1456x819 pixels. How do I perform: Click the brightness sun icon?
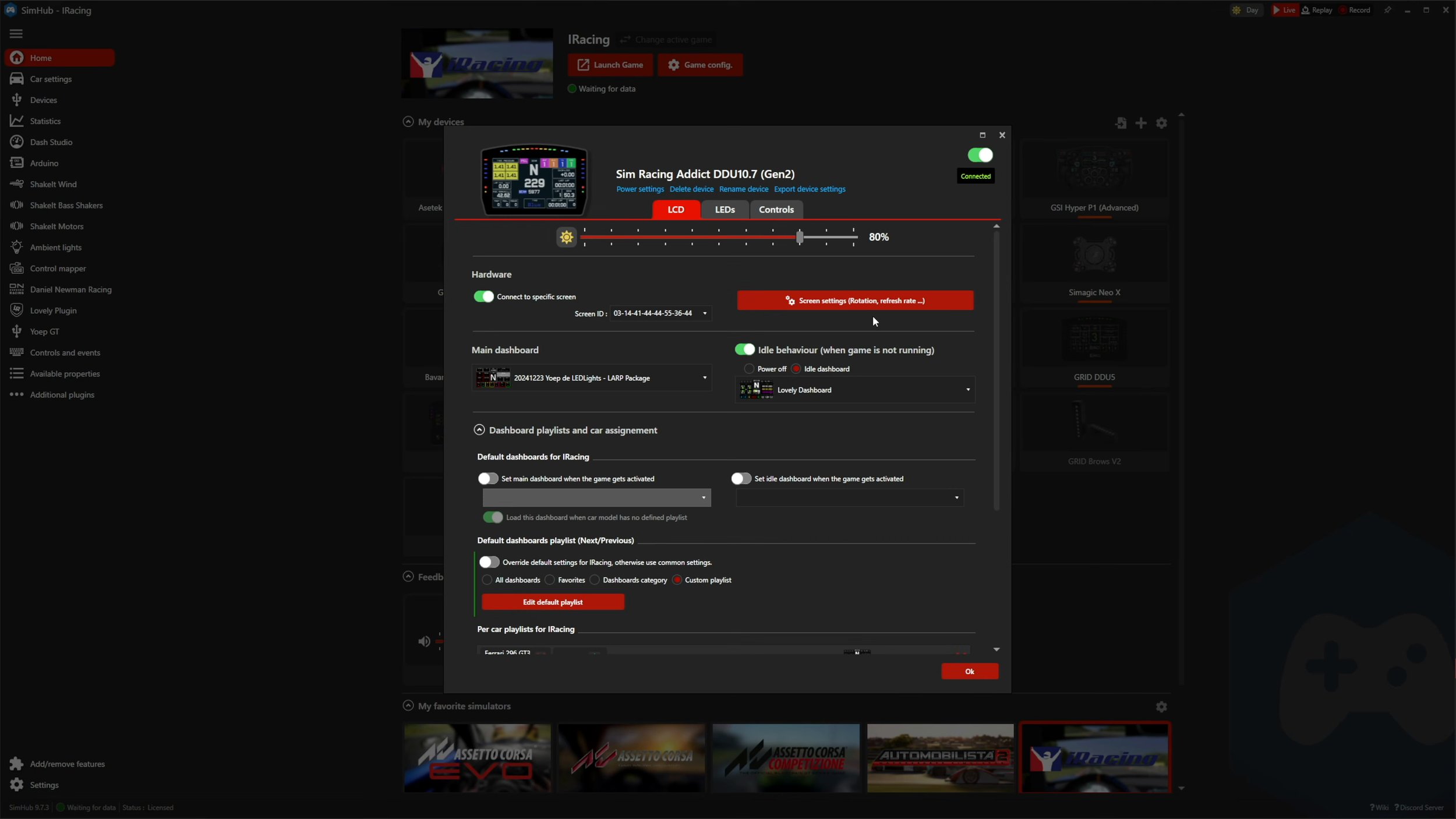coord(566,237)
